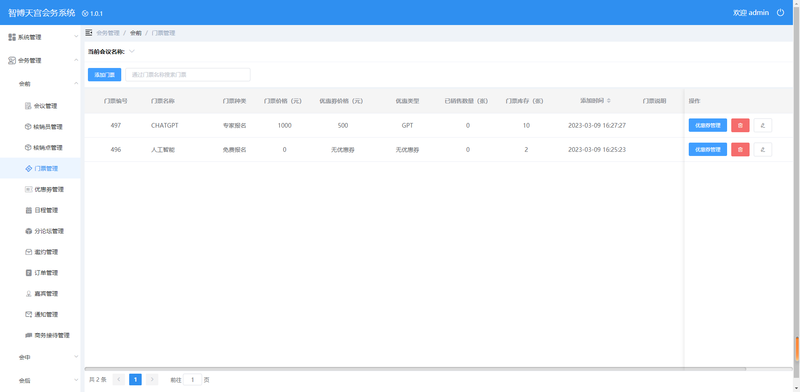Click the 免费报名 cell

point(235,150)
